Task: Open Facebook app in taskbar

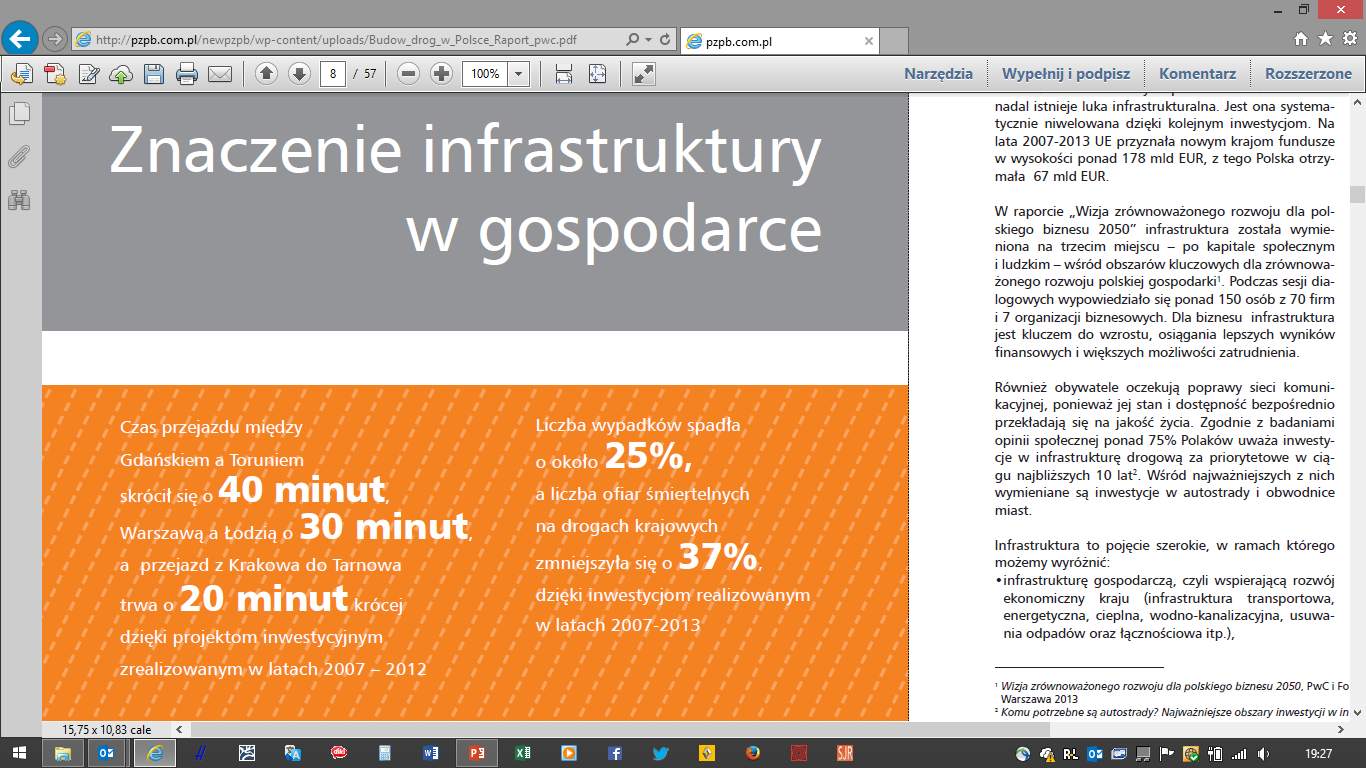Action: [x=615, y=753]
